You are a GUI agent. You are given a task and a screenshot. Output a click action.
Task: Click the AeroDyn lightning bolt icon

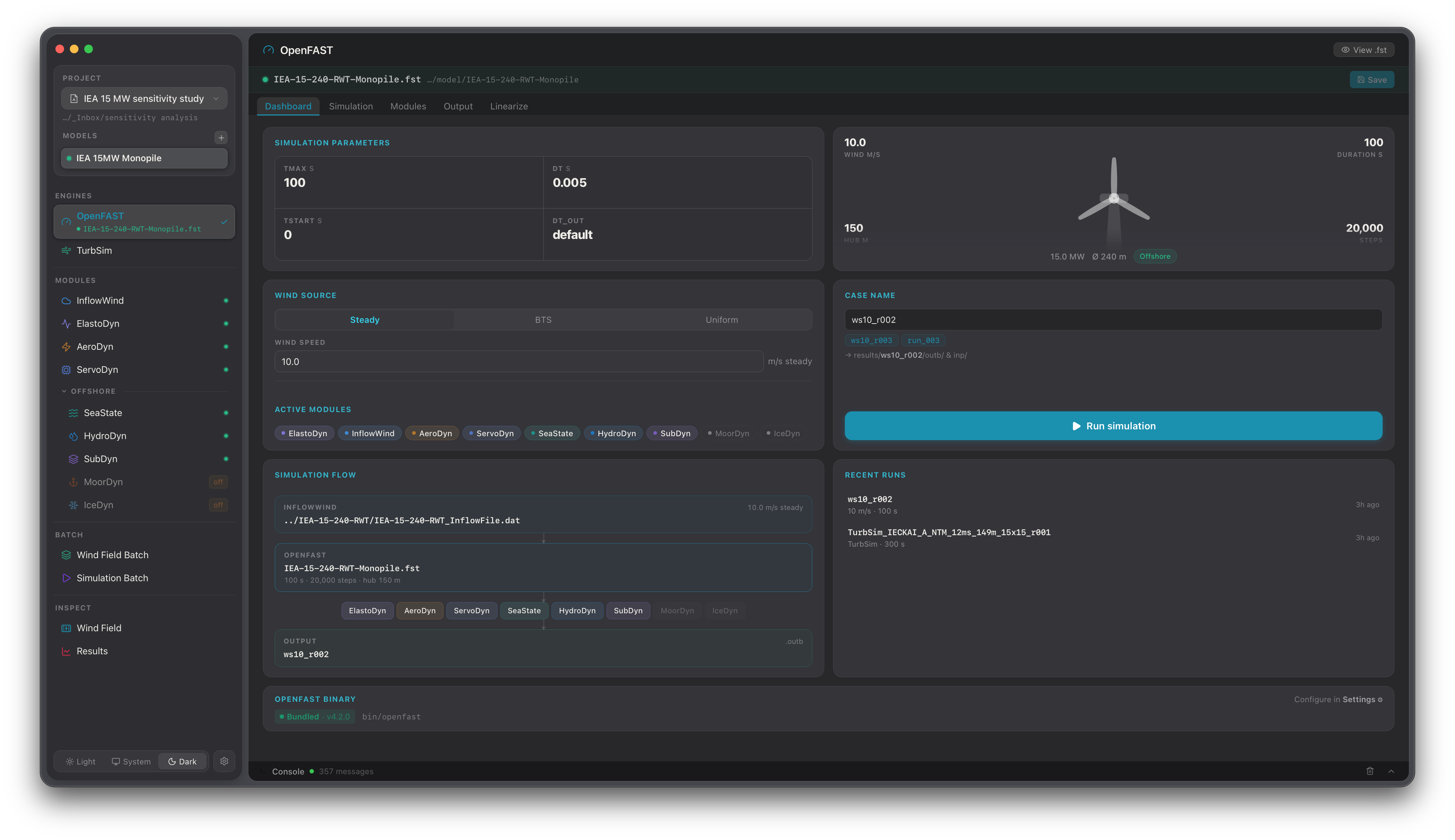pos(66,347)
